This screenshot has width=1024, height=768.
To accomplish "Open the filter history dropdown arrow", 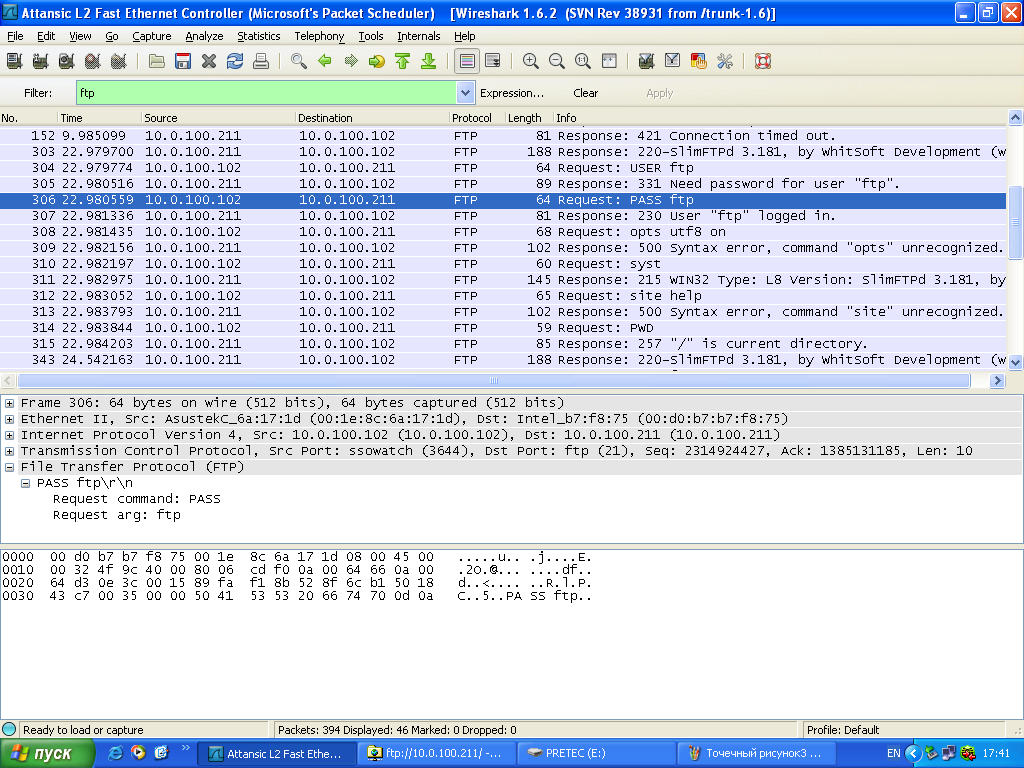I will (x=465, y=93).
